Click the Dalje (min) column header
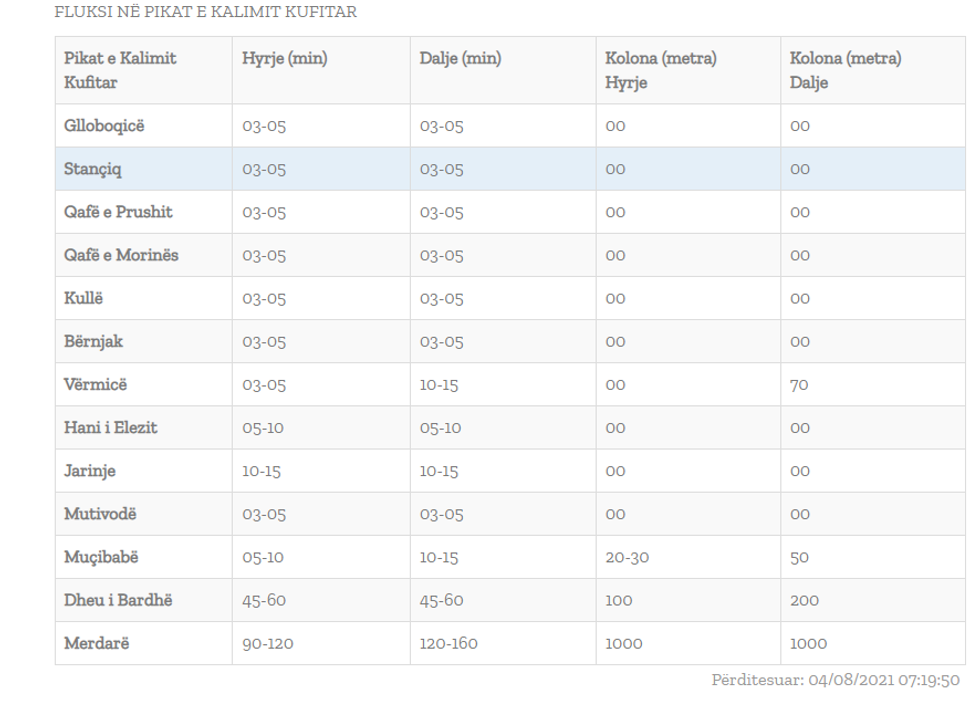 (460, 59)
